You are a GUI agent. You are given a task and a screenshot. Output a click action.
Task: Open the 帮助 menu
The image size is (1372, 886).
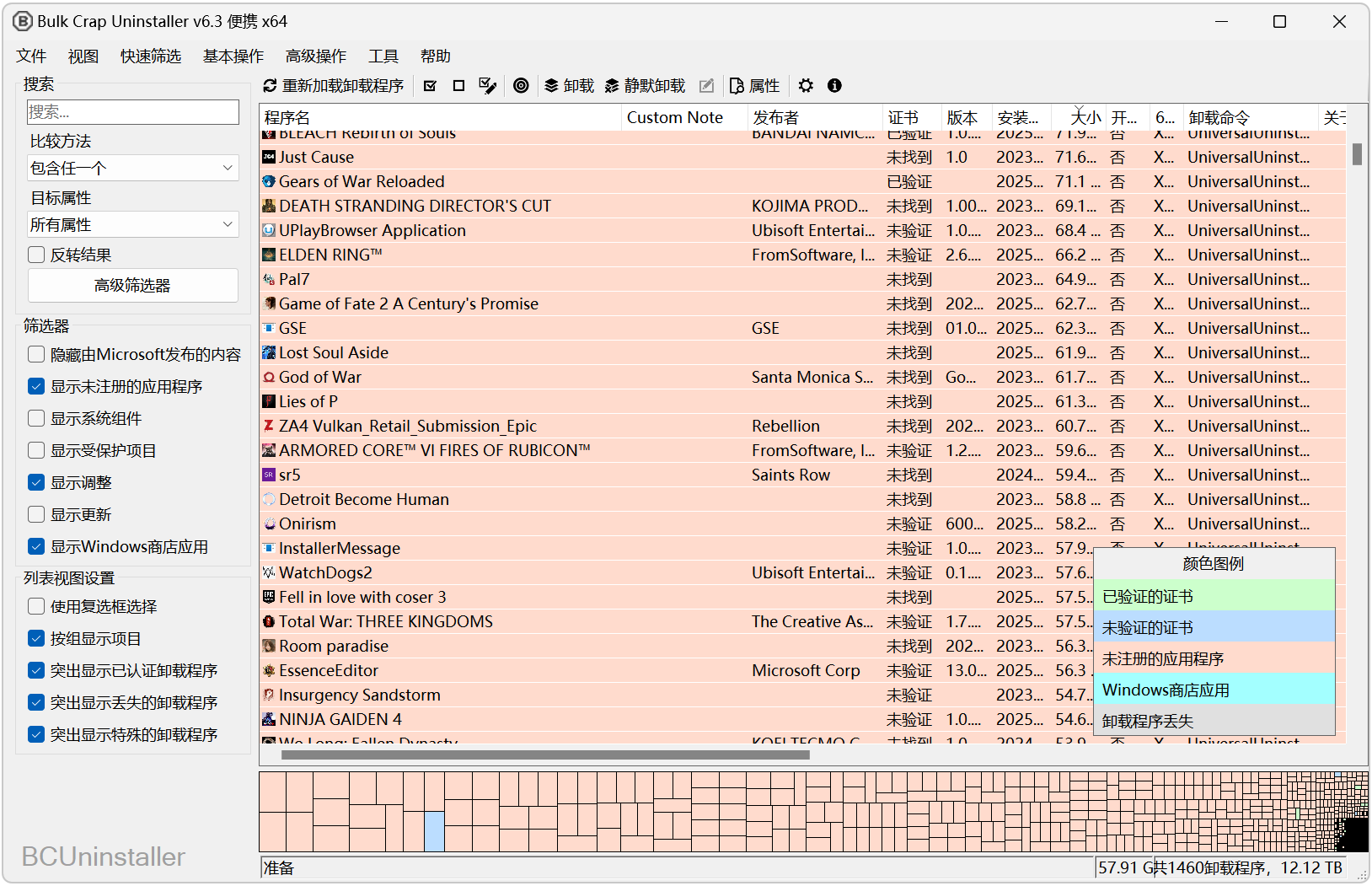point(436,56)
